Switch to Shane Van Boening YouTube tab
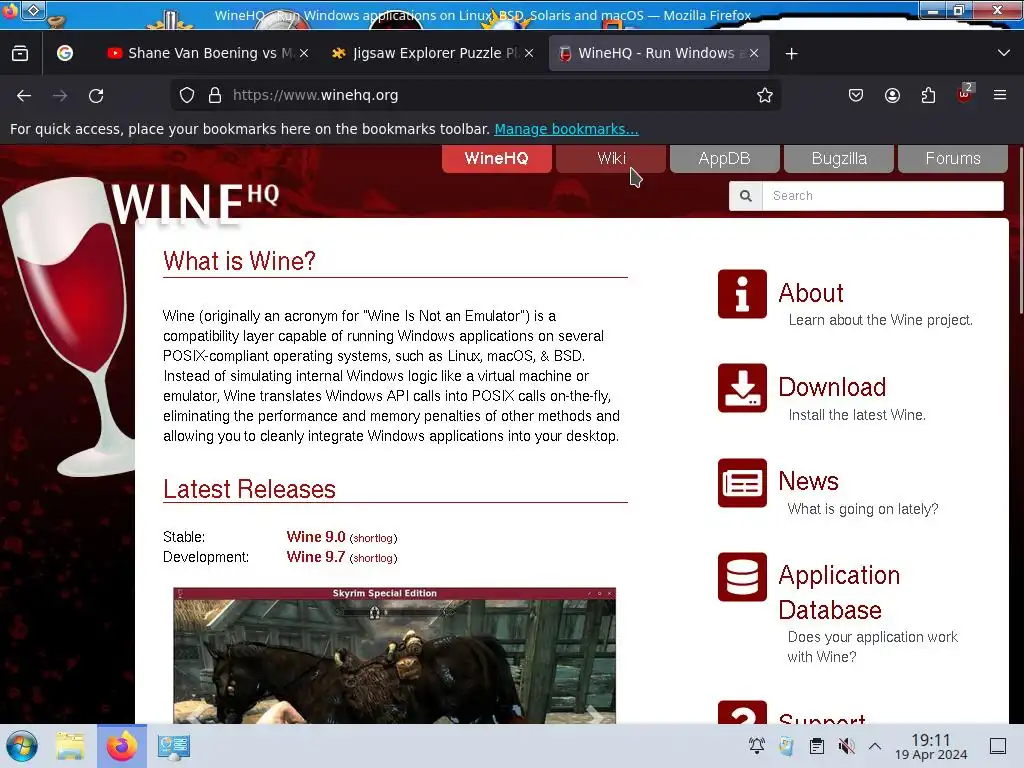This screenshot has height=768, width=1024. point(208,54)
